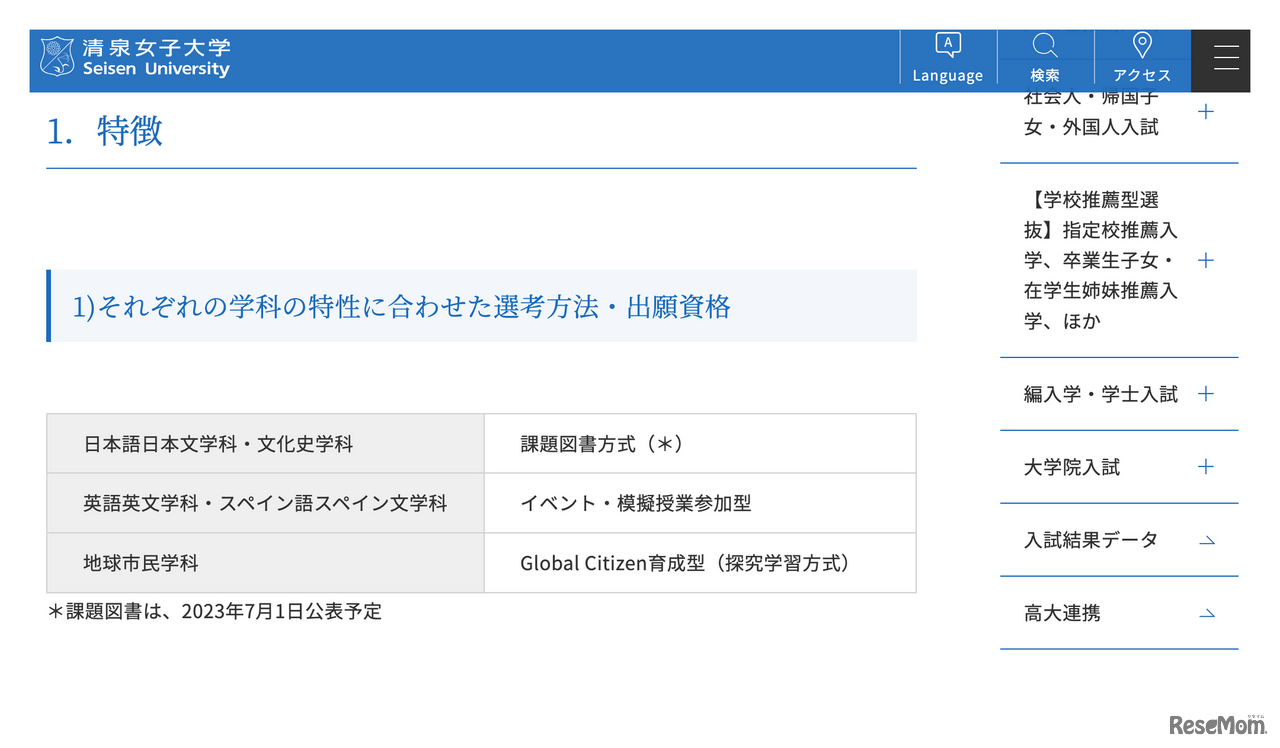Open the 高大連携 page
1280x748 pixels.
pyautogui.click(x=1061, y=613)
